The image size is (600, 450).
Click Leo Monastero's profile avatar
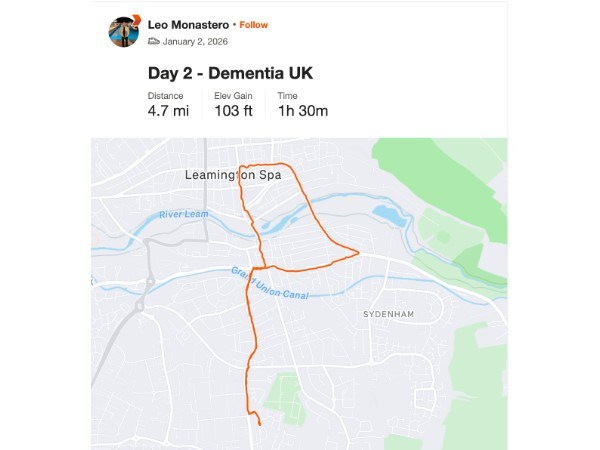coord(123,32)
